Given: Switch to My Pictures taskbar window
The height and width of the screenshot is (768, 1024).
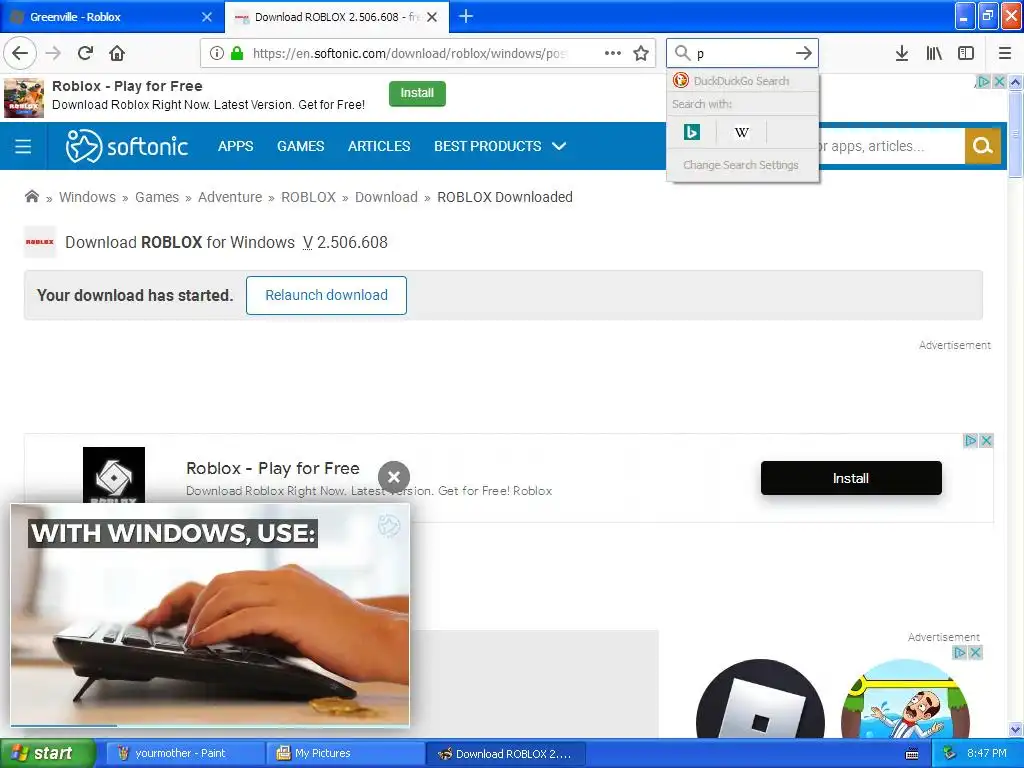Looking at the screenshot, I should coord(345,754).
